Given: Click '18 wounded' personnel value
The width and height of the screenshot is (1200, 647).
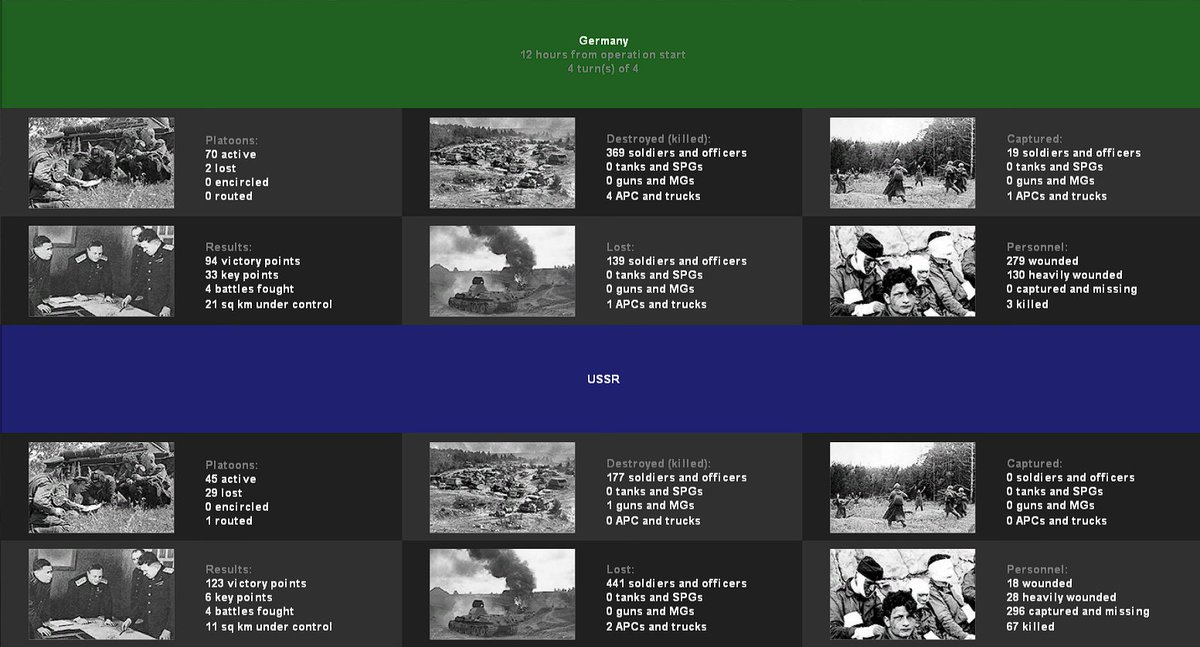Looking at the screenshot, I should pyautogui.click(x=1040, y=583).
